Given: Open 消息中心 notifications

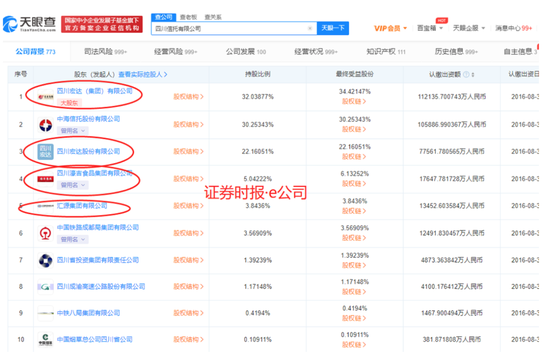Looking at the screenshot, I should click(x=514, y=28).
